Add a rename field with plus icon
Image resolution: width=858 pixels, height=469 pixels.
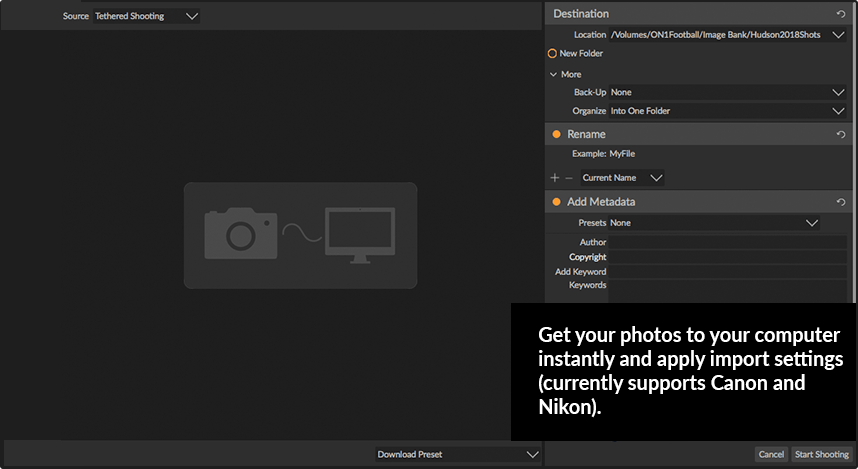coord(555,178)
